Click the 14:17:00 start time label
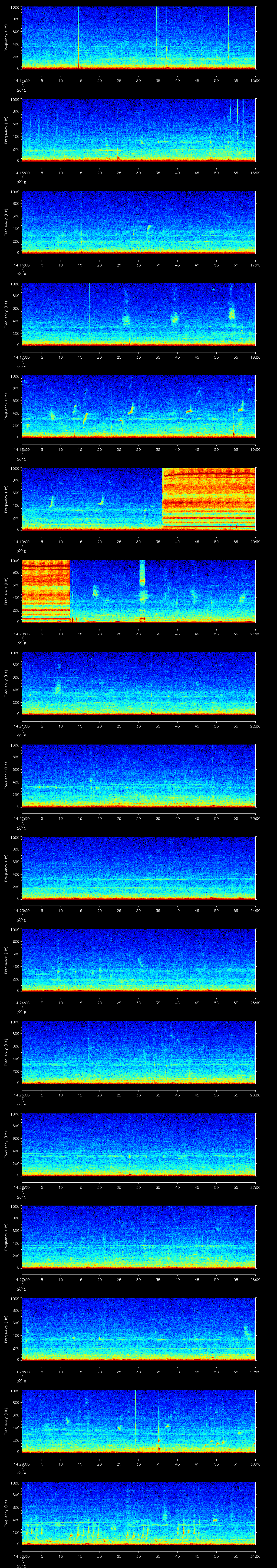The width and height of the screenshot is (277, 1568). tap(21, 357)
